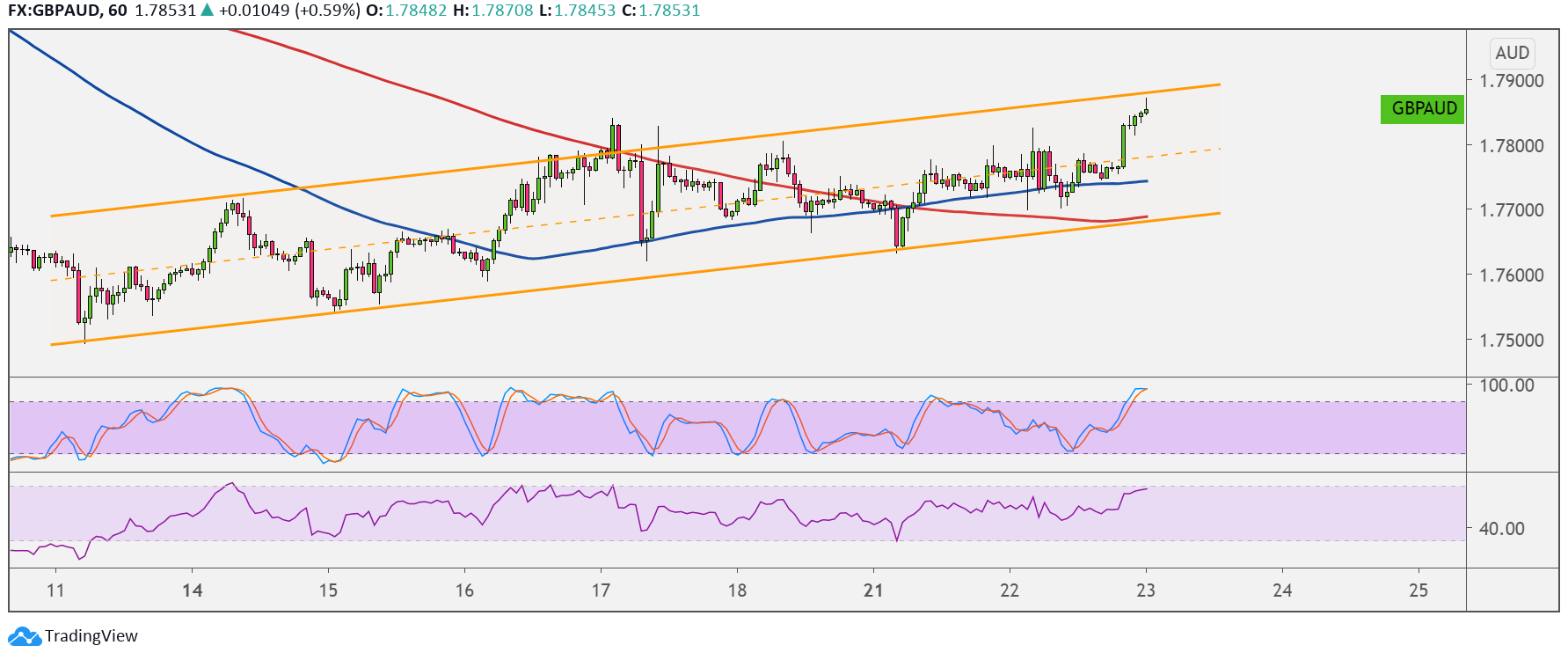Click the green up-triangle price change indicator

[x=207, y=11]
